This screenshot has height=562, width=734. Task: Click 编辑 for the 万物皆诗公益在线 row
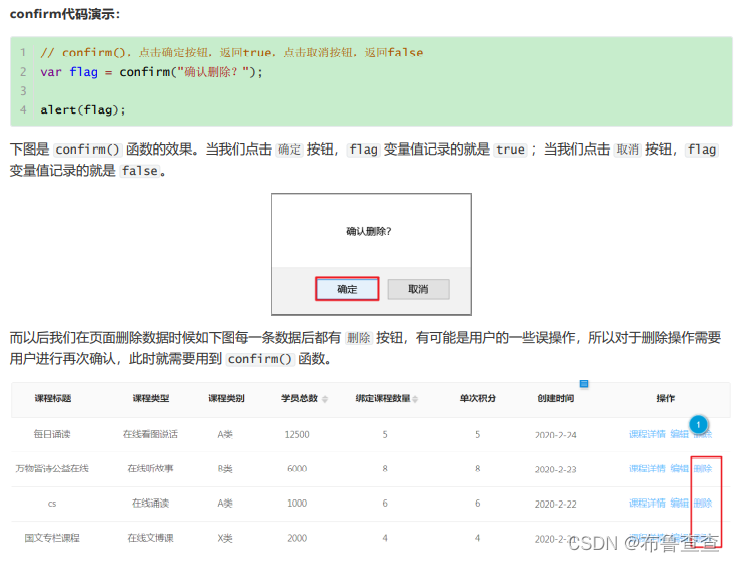(679, 468)
